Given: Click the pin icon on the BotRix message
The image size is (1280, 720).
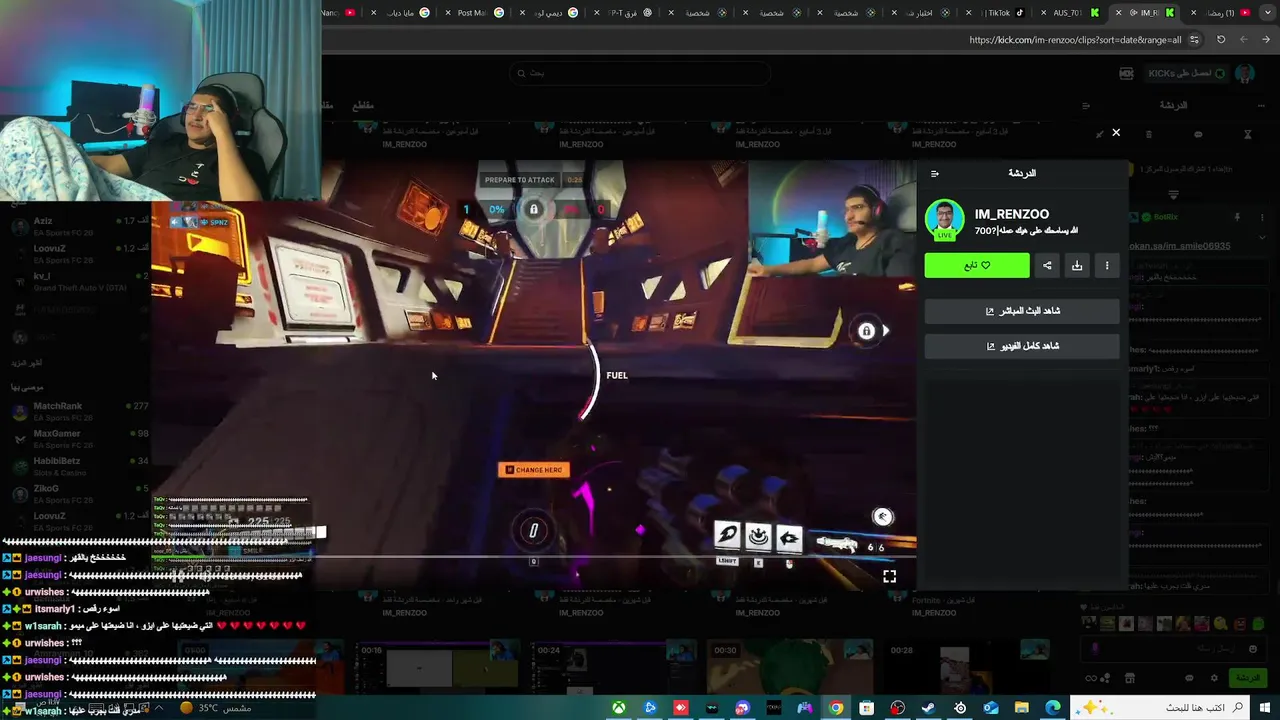Looking at the screenshot, I should [1237, 217].
